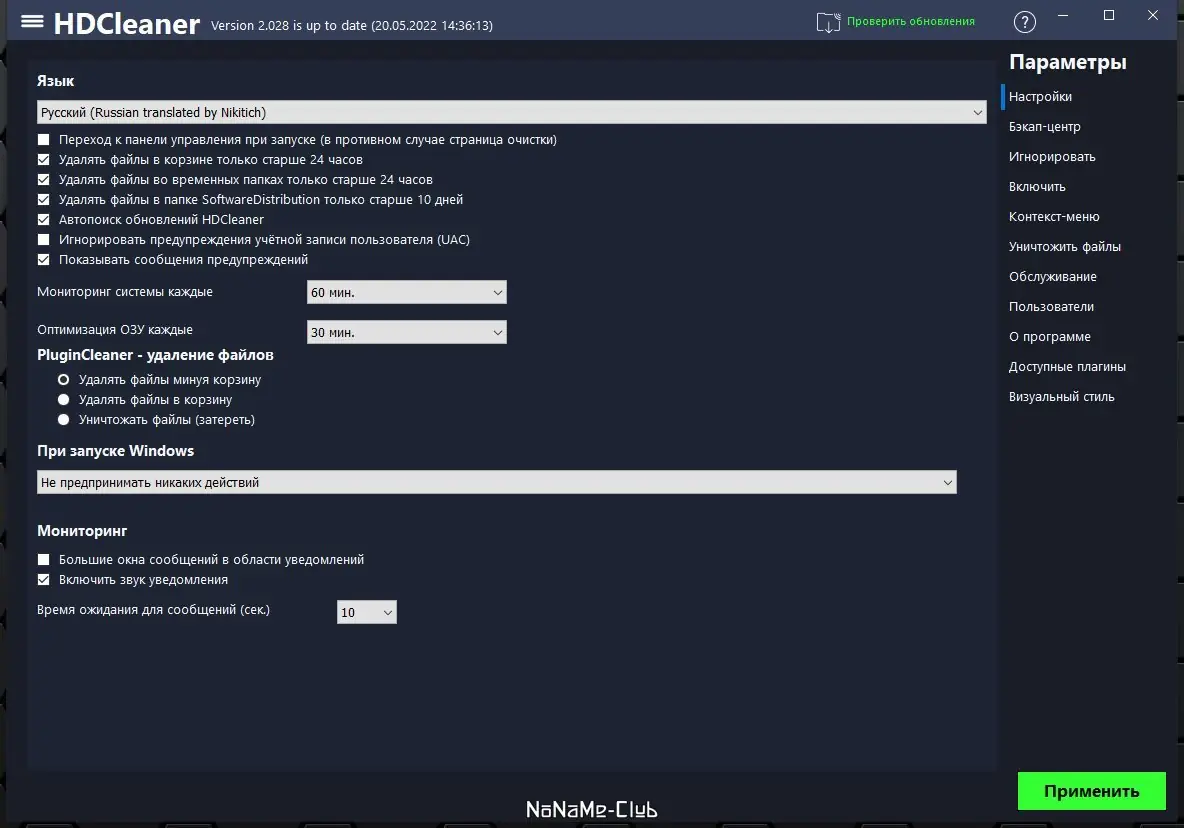1184x828 pixels.
Task: Enable Игнорировать предупреждения UAC checkbox
Action: [x=44, y=239]
